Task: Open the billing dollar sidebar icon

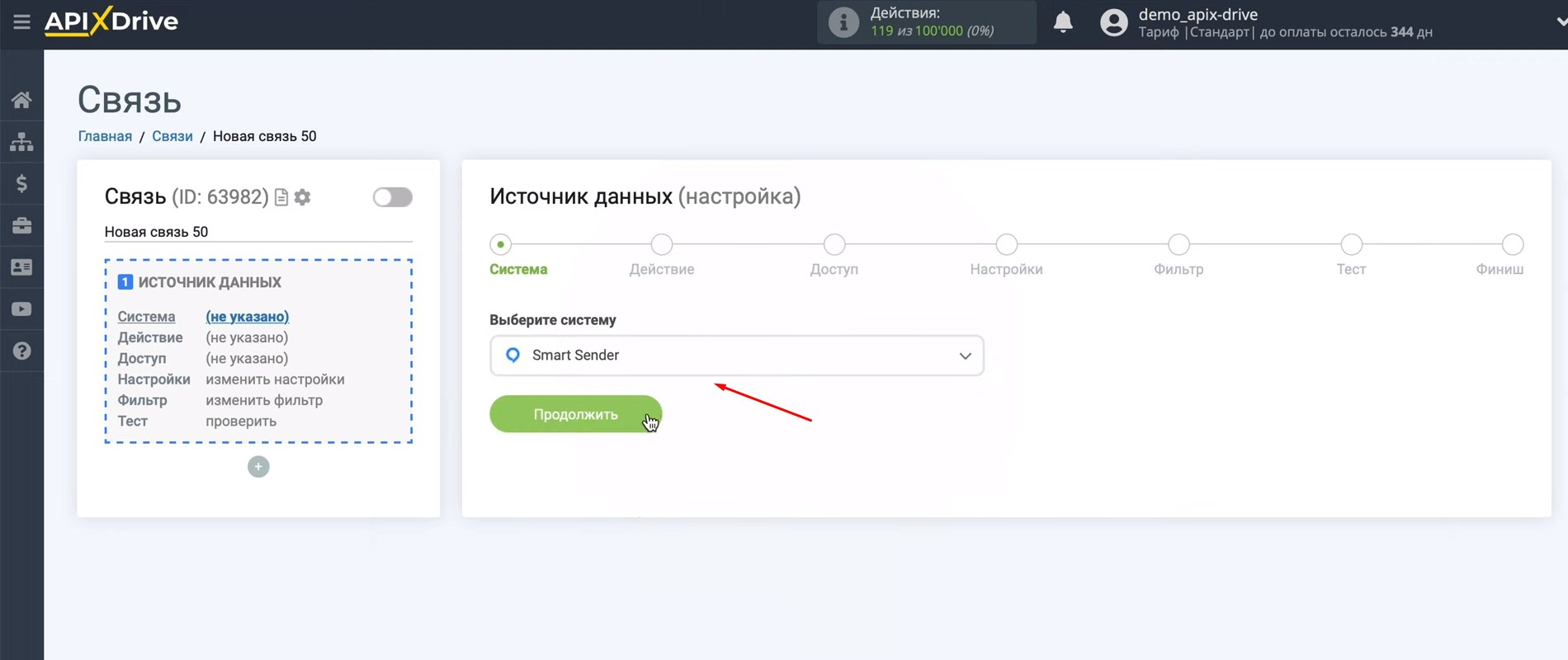Action: point(21,183)
